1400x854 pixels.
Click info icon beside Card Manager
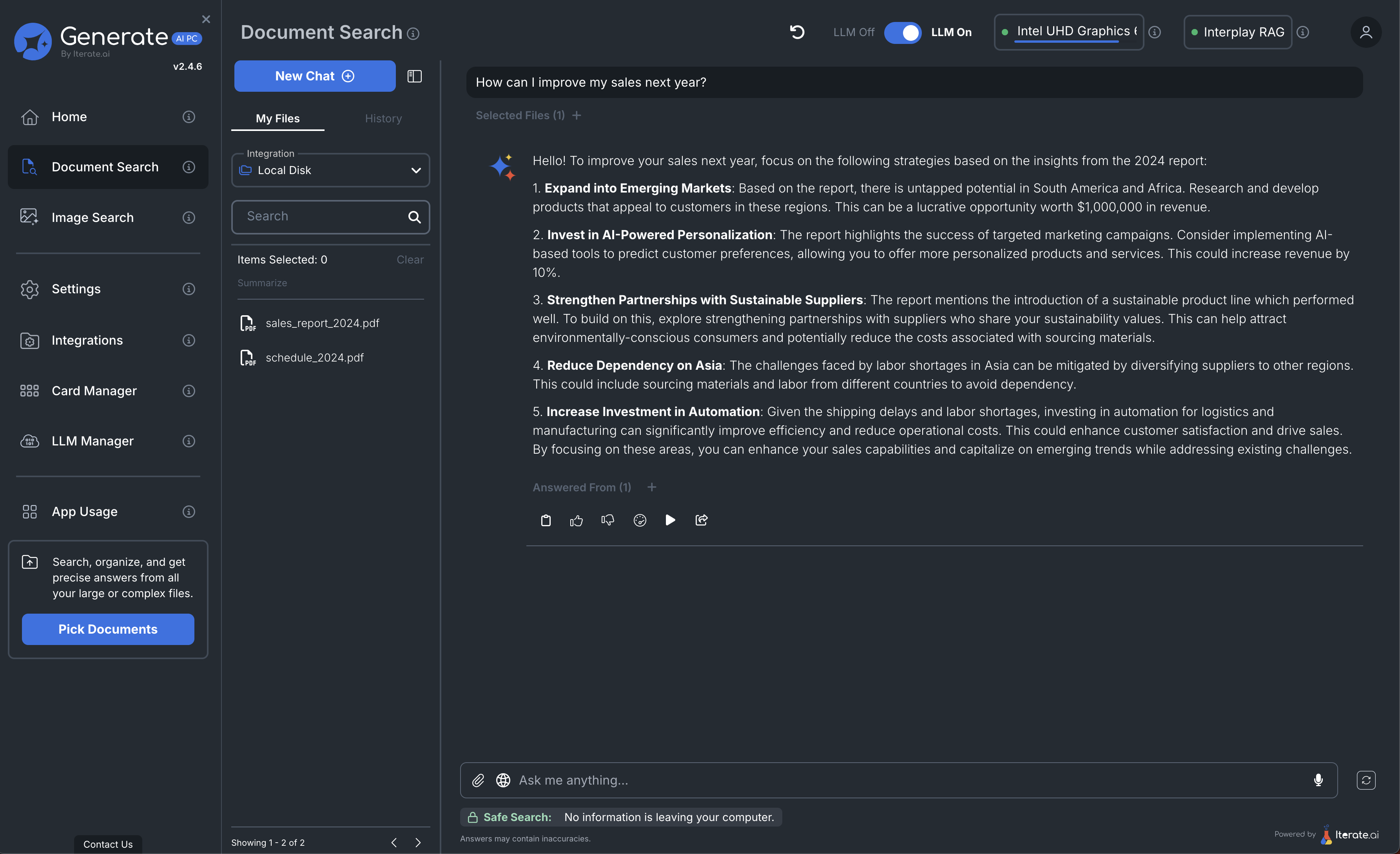click(x=189, y=391)
